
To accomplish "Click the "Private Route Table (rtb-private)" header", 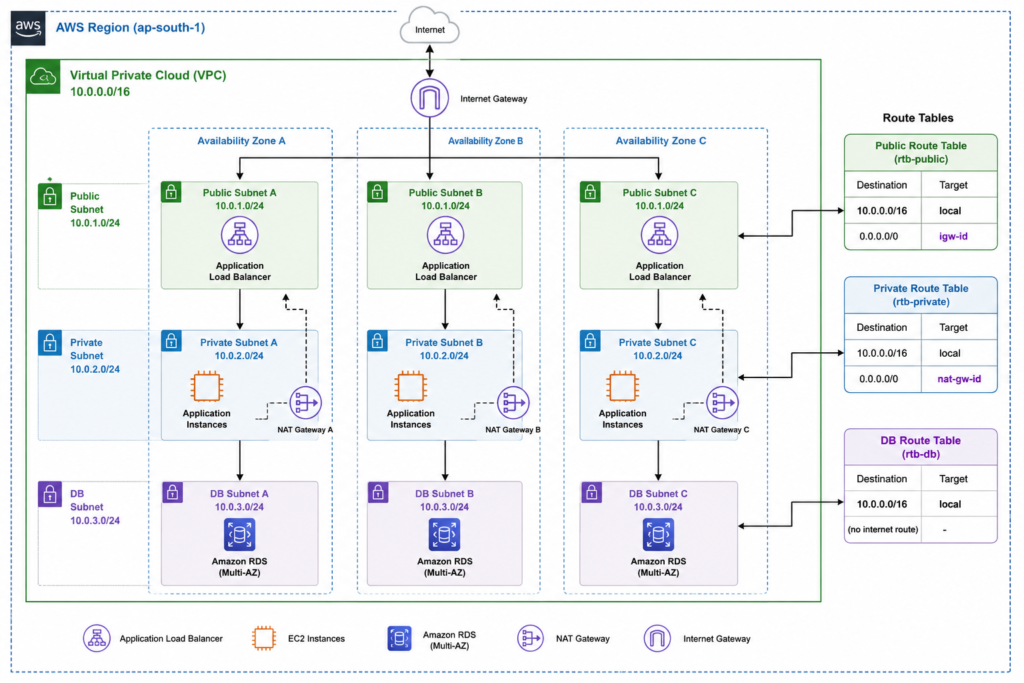I will tap(921, 295).
